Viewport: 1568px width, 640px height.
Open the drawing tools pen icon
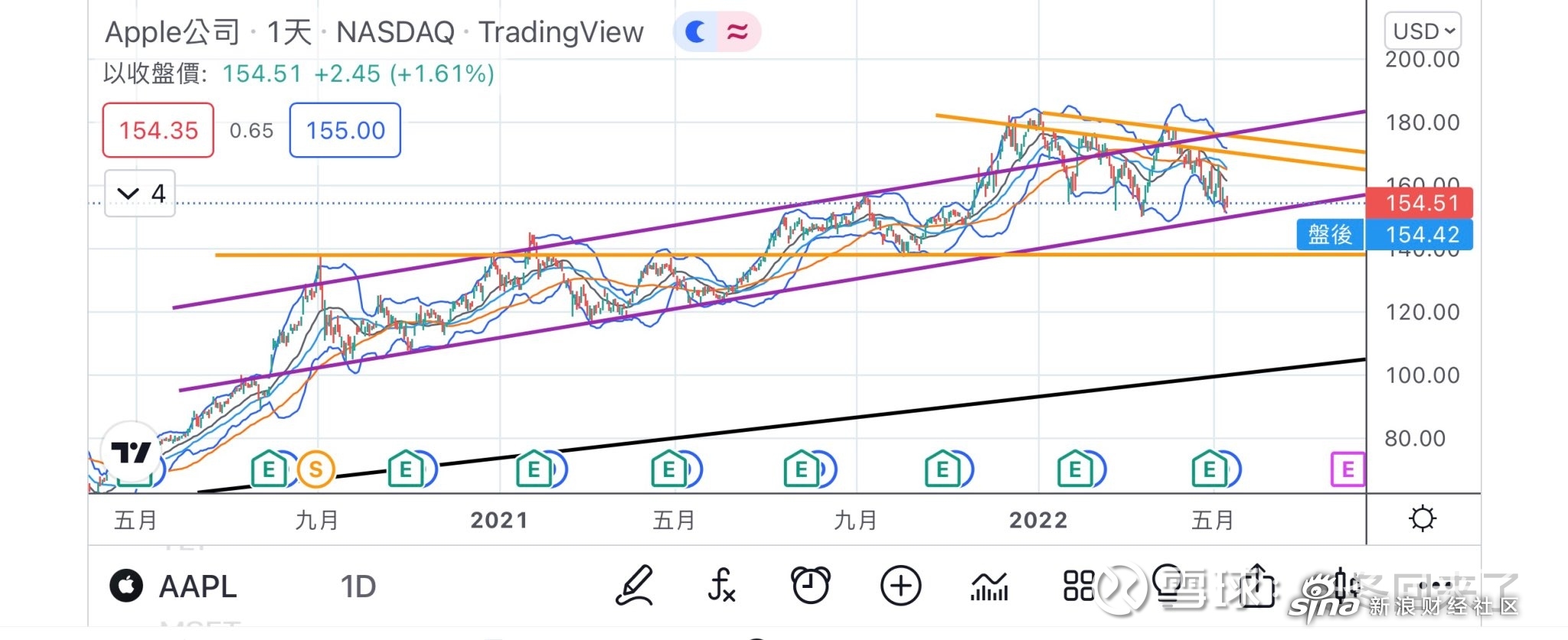[x=635, y=586]
